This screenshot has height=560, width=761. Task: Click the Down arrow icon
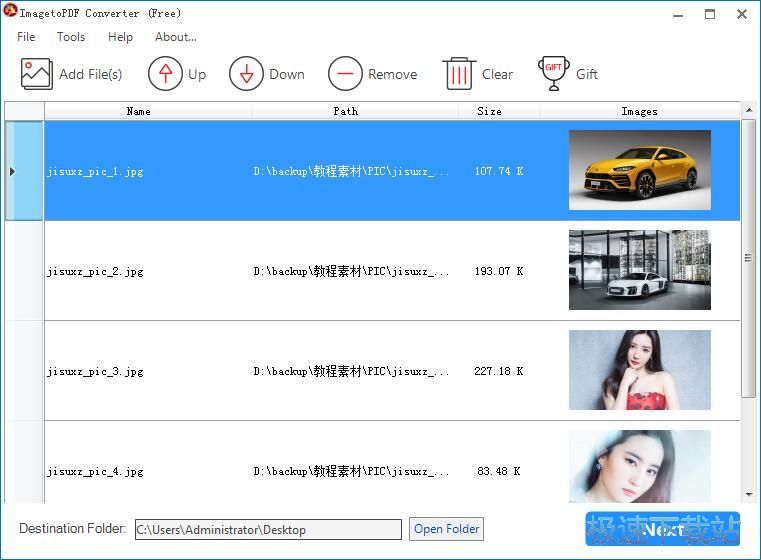pos(246,74)
